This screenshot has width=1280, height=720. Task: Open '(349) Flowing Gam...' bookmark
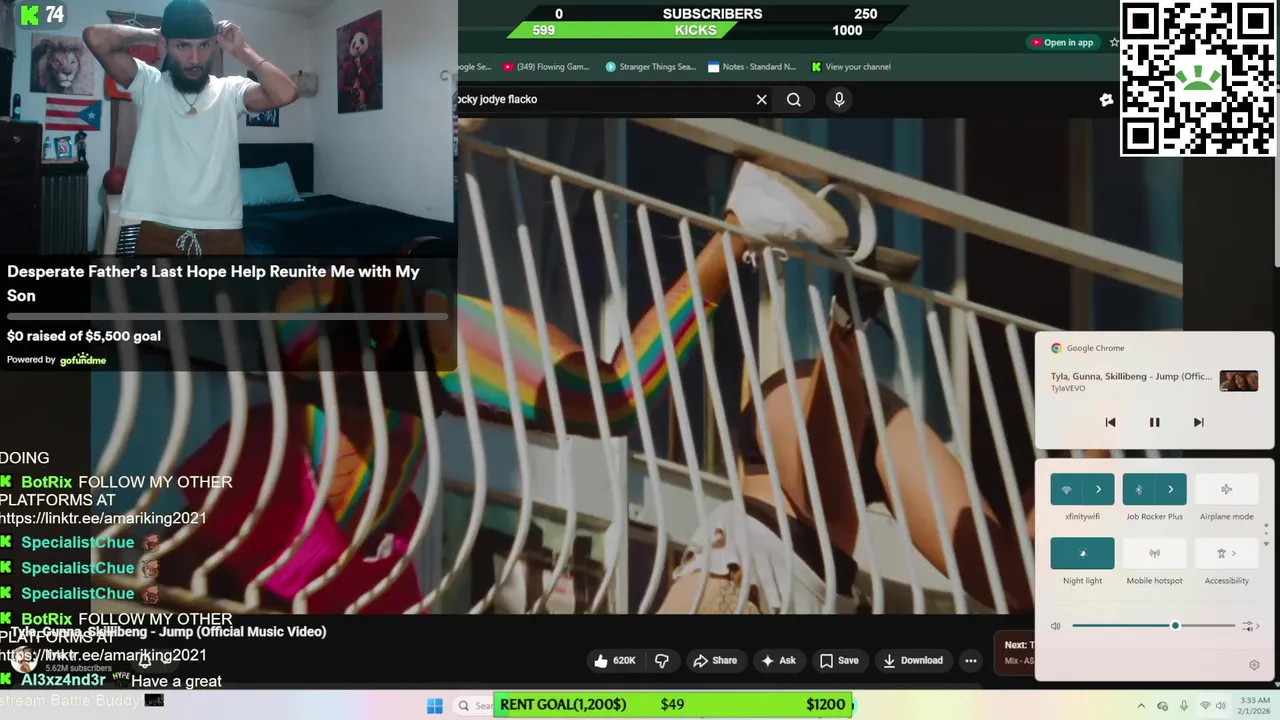[547, 67]
